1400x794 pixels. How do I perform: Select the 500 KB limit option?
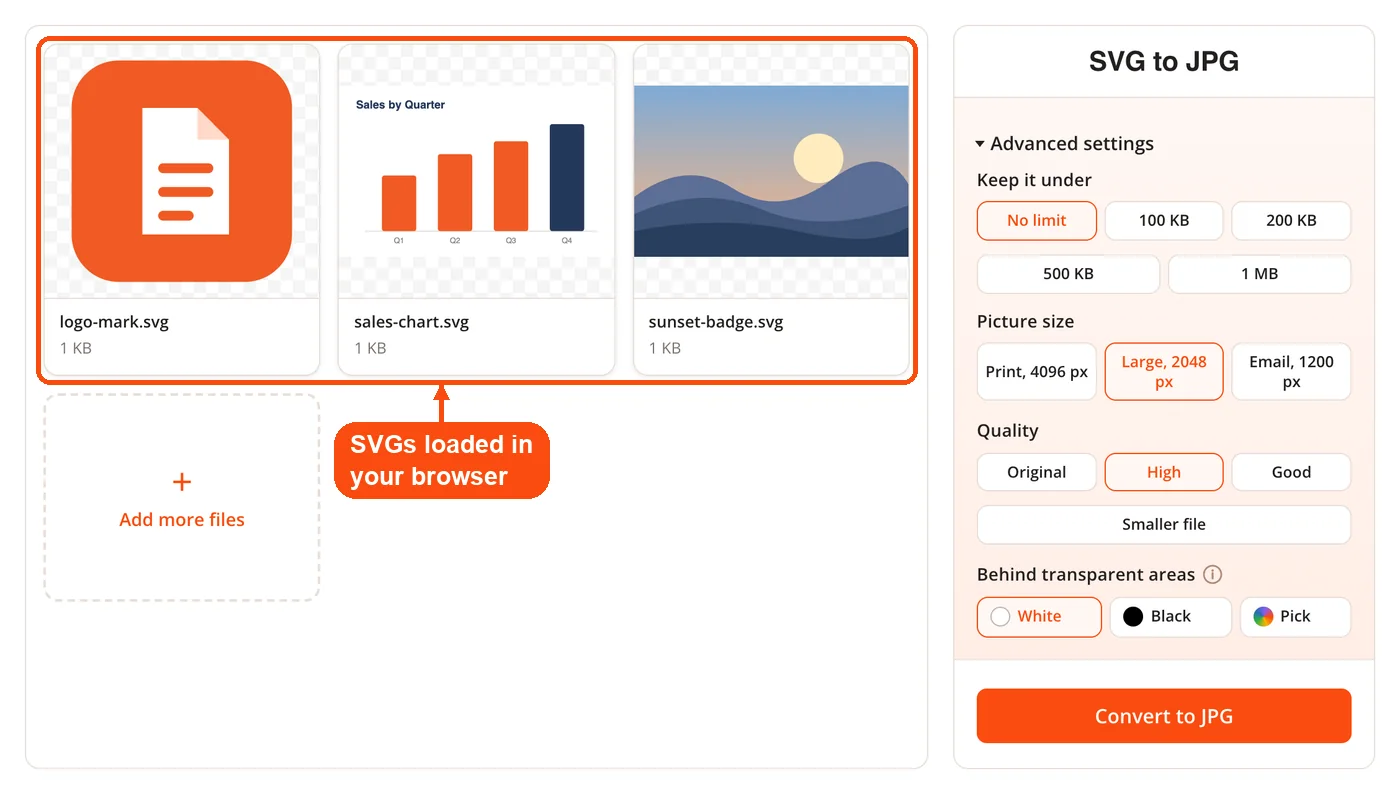click(1068, 274)
